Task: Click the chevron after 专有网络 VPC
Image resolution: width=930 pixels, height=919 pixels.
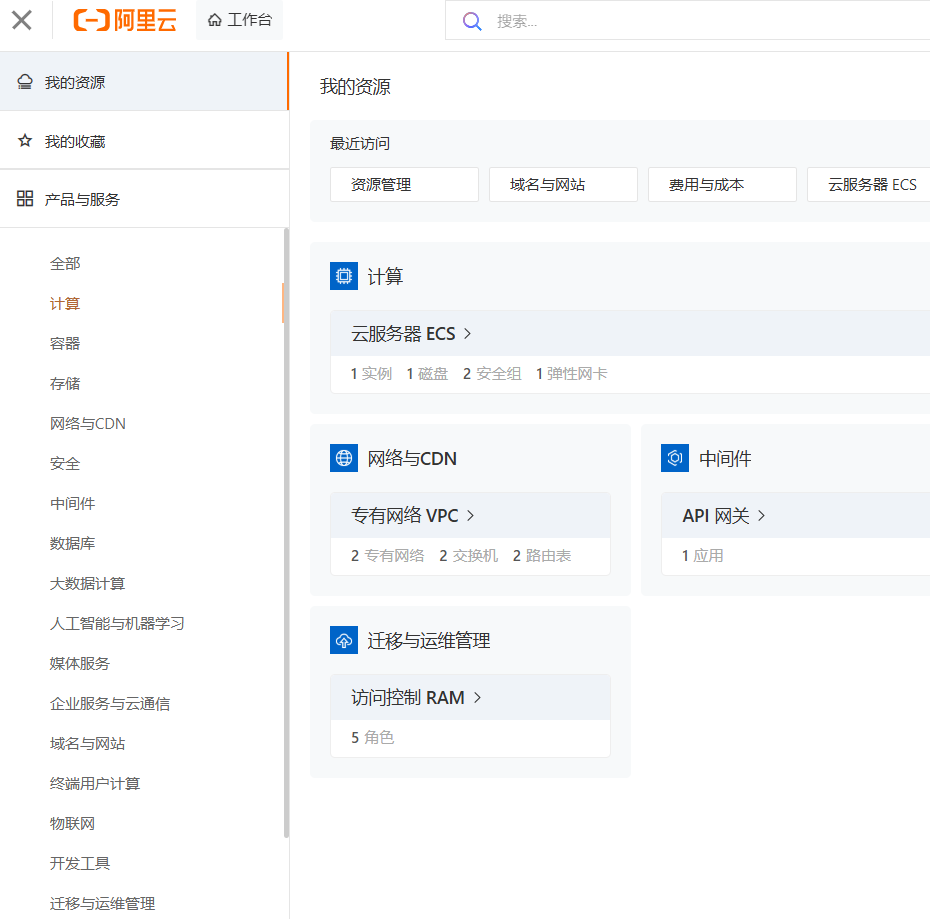Action: point(470,516)
